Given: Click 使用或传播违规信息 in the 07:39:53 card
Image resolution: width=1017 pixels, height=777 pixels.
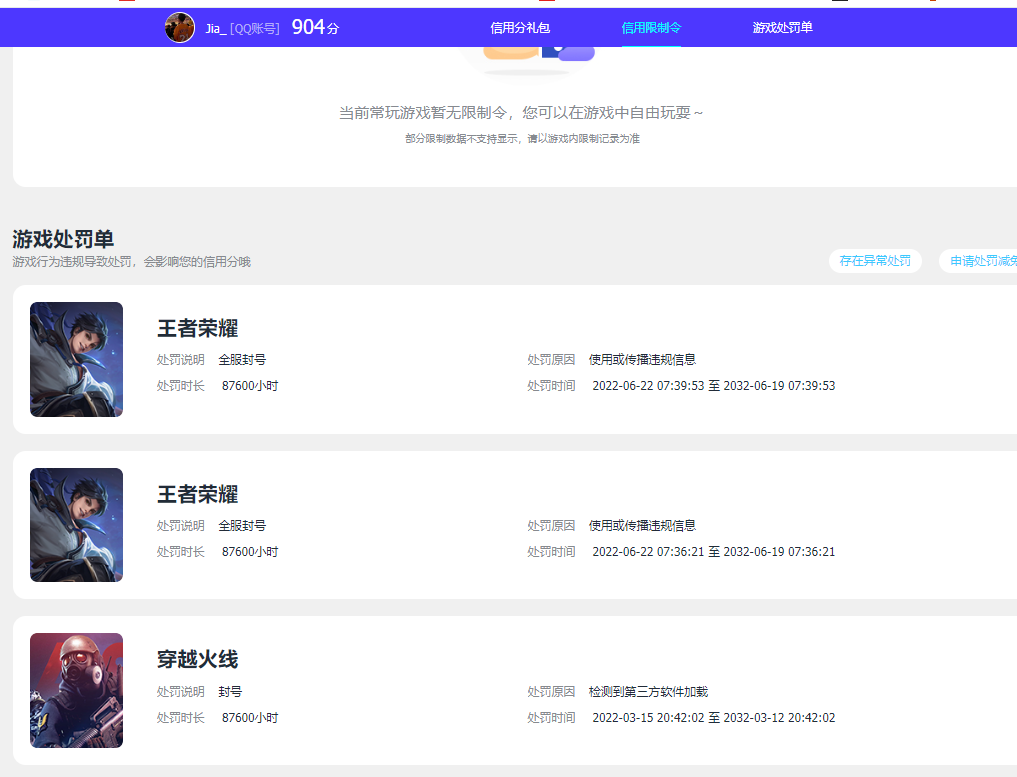Looking at the screenshot, I should point(642,359).
